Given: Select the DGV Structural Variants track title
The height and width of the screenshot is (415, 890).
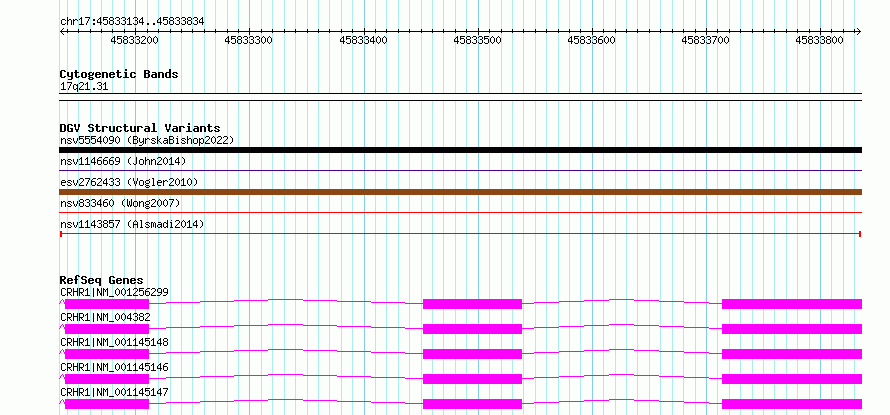Looking at the screenshot, I should (x=140, y=128).
